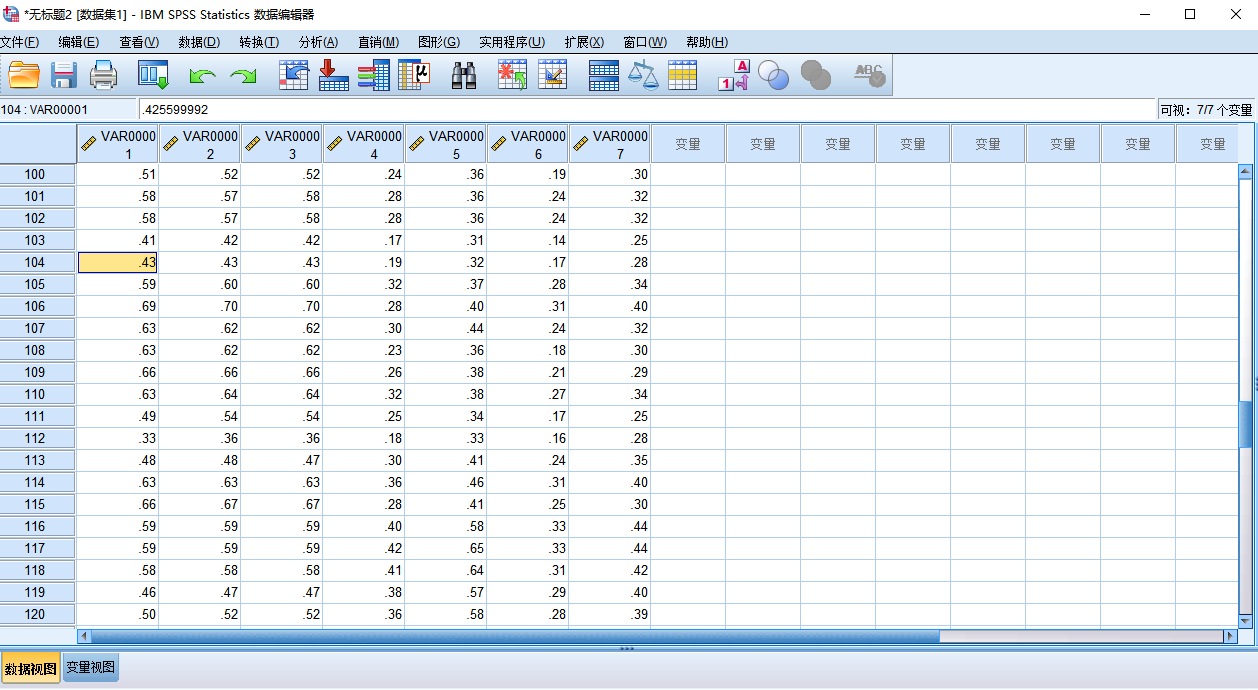Viewport: 1258px width, 690px height.
Task: Open a data file
Action: click(24, 74)
